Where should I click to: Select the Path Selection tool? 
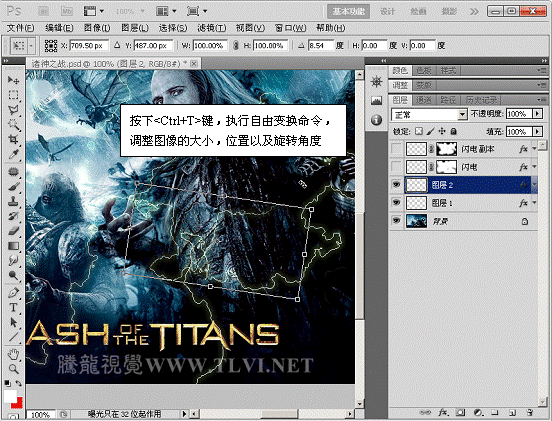13,322
